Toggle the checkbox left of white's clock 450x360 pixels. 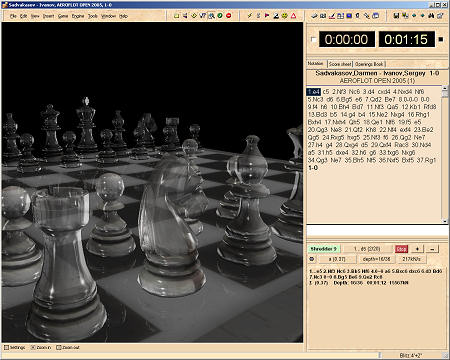click(x=313, y=39)
